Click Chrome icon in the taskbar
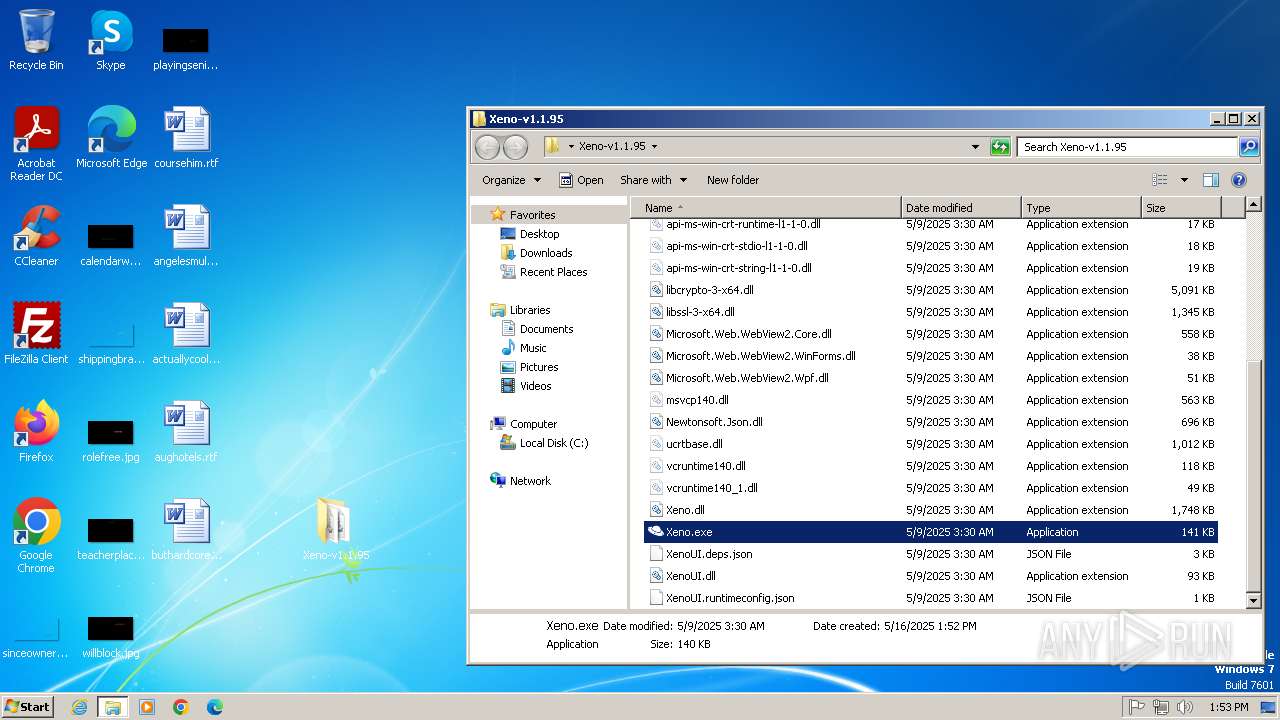This screenshot has width=1280, height=720. [181, 707]
